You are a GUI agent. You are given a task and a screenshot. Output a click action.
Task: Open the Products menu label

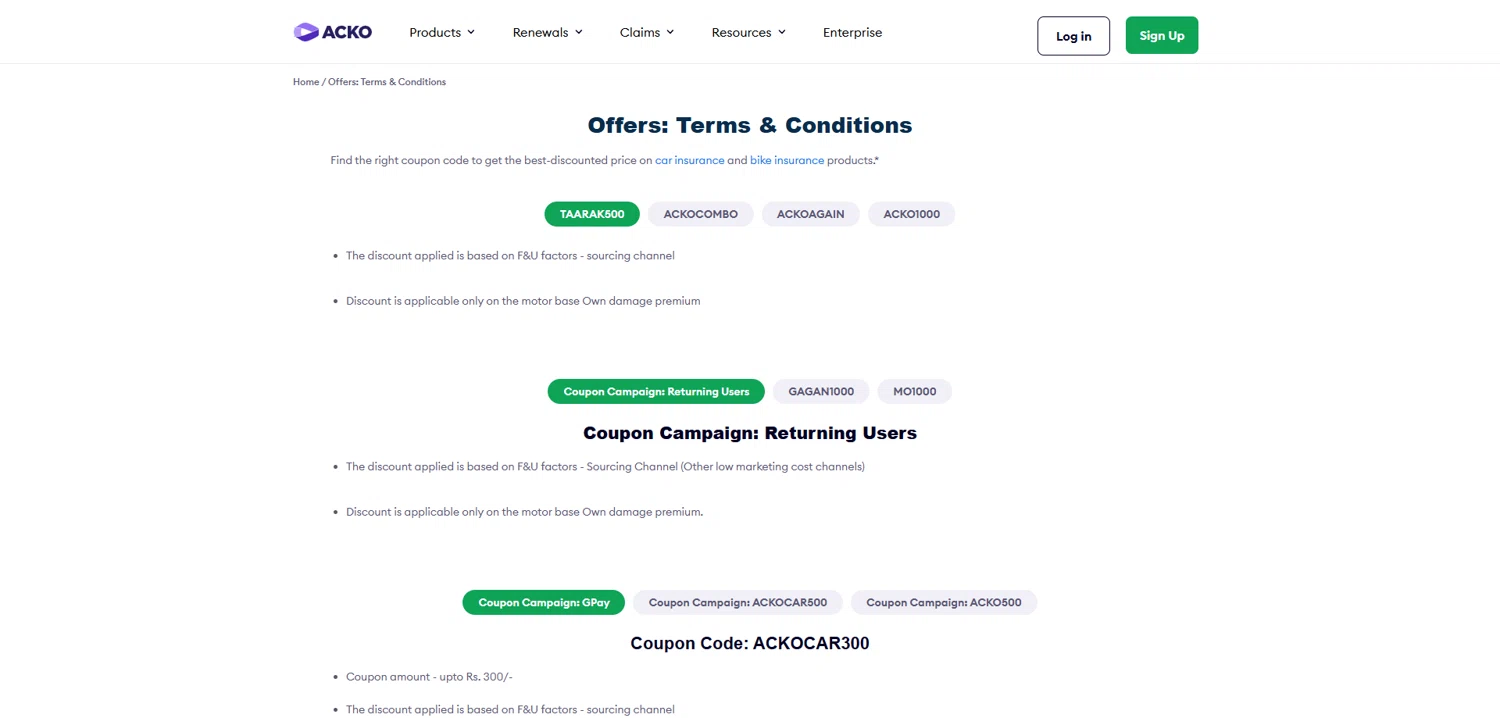[x=435, y=32]
